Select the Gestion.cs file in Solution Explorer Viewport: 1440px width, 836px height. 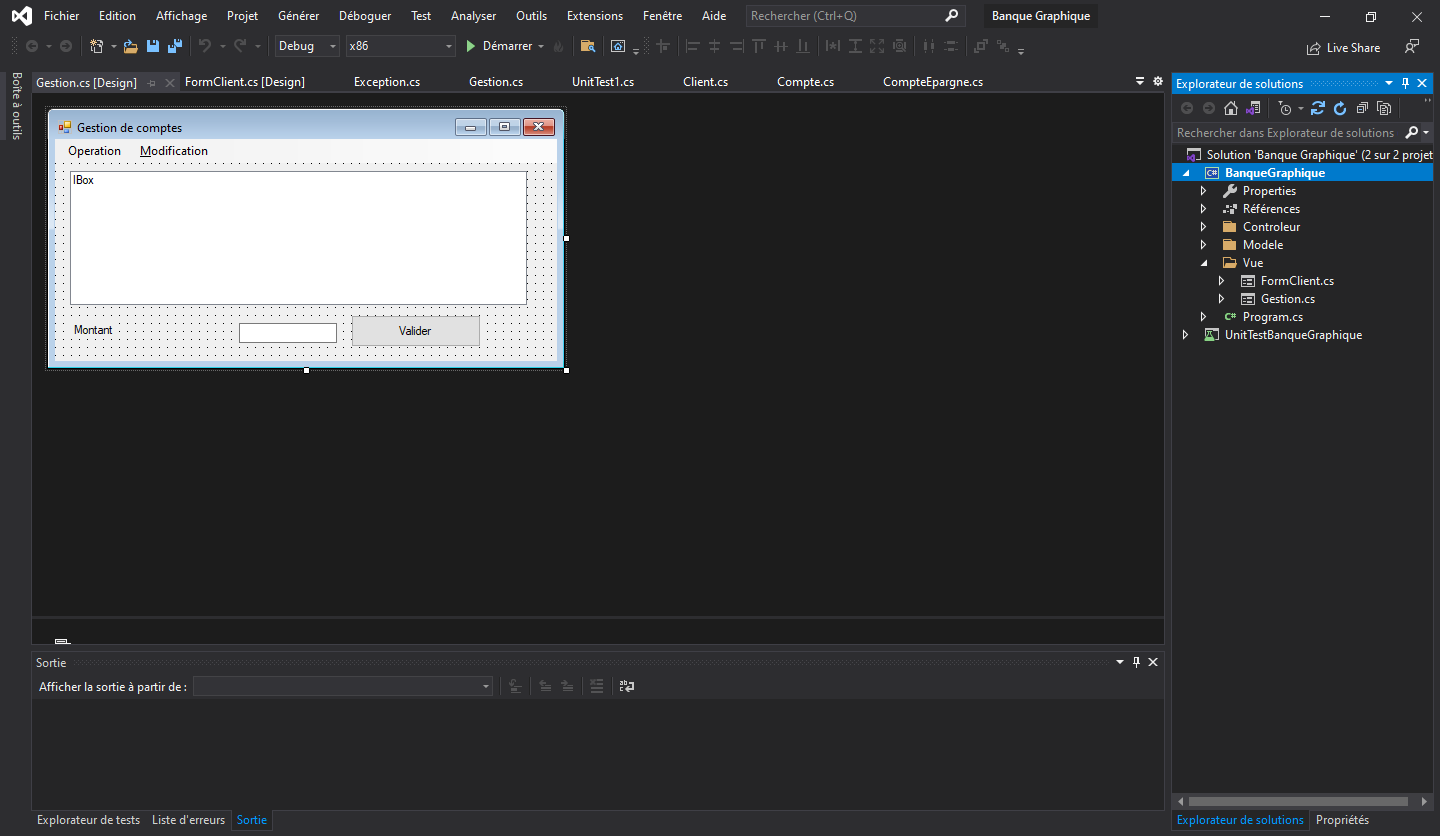point(1287,299)
